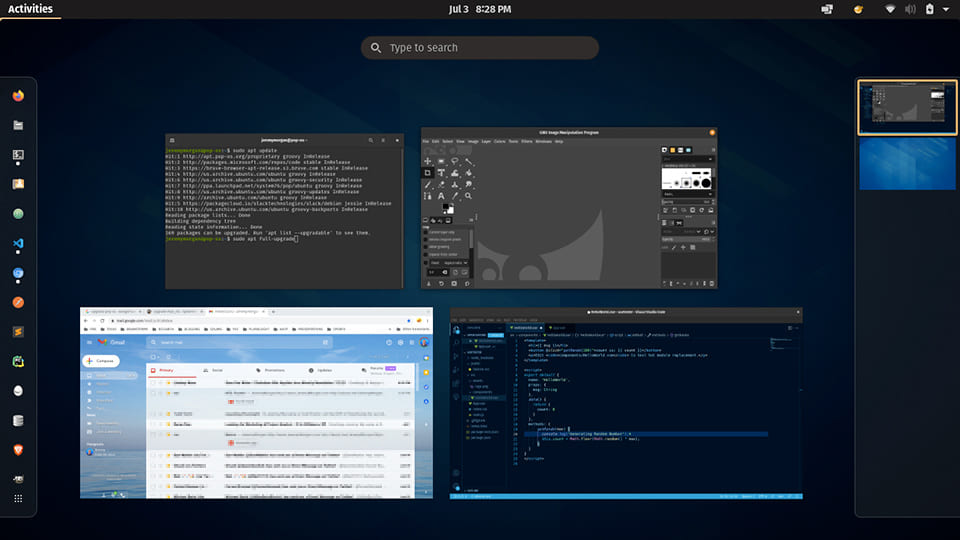Toggle Current layer only checkbox in GIMP
The height and width of the screenshot is (540, 960).
click(x=426, y=233)
